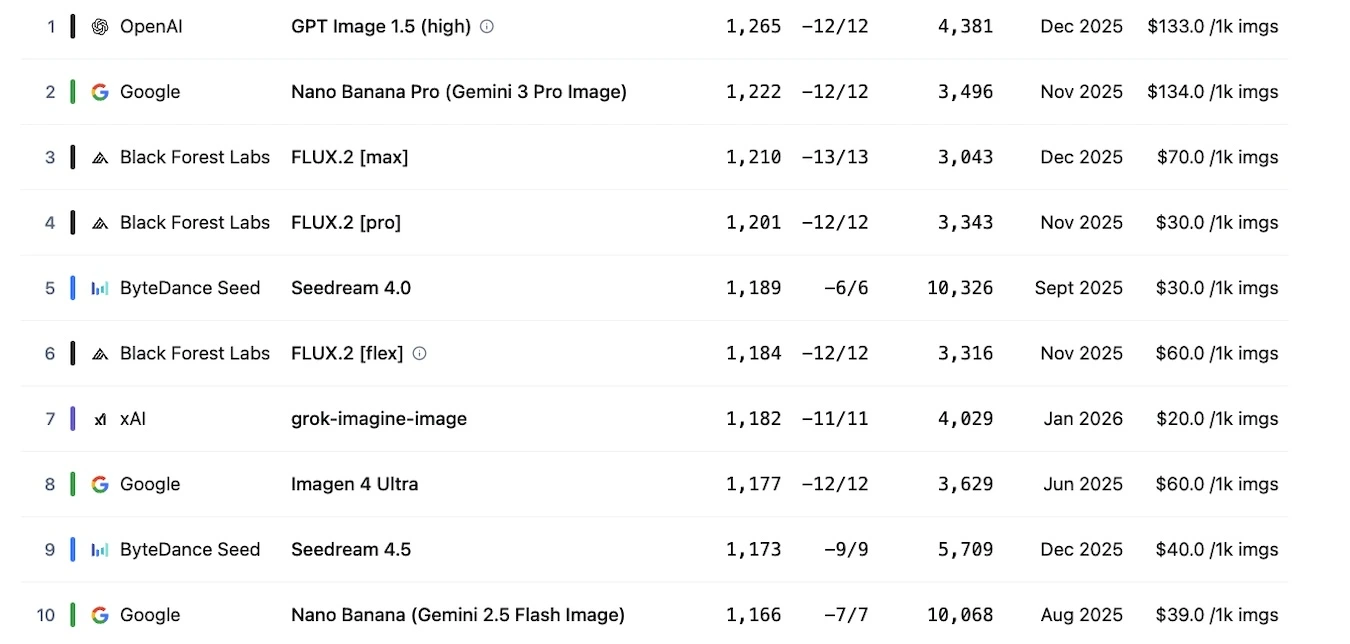Click the $133.0 /1k imgs price cell

pos(1212,27)
